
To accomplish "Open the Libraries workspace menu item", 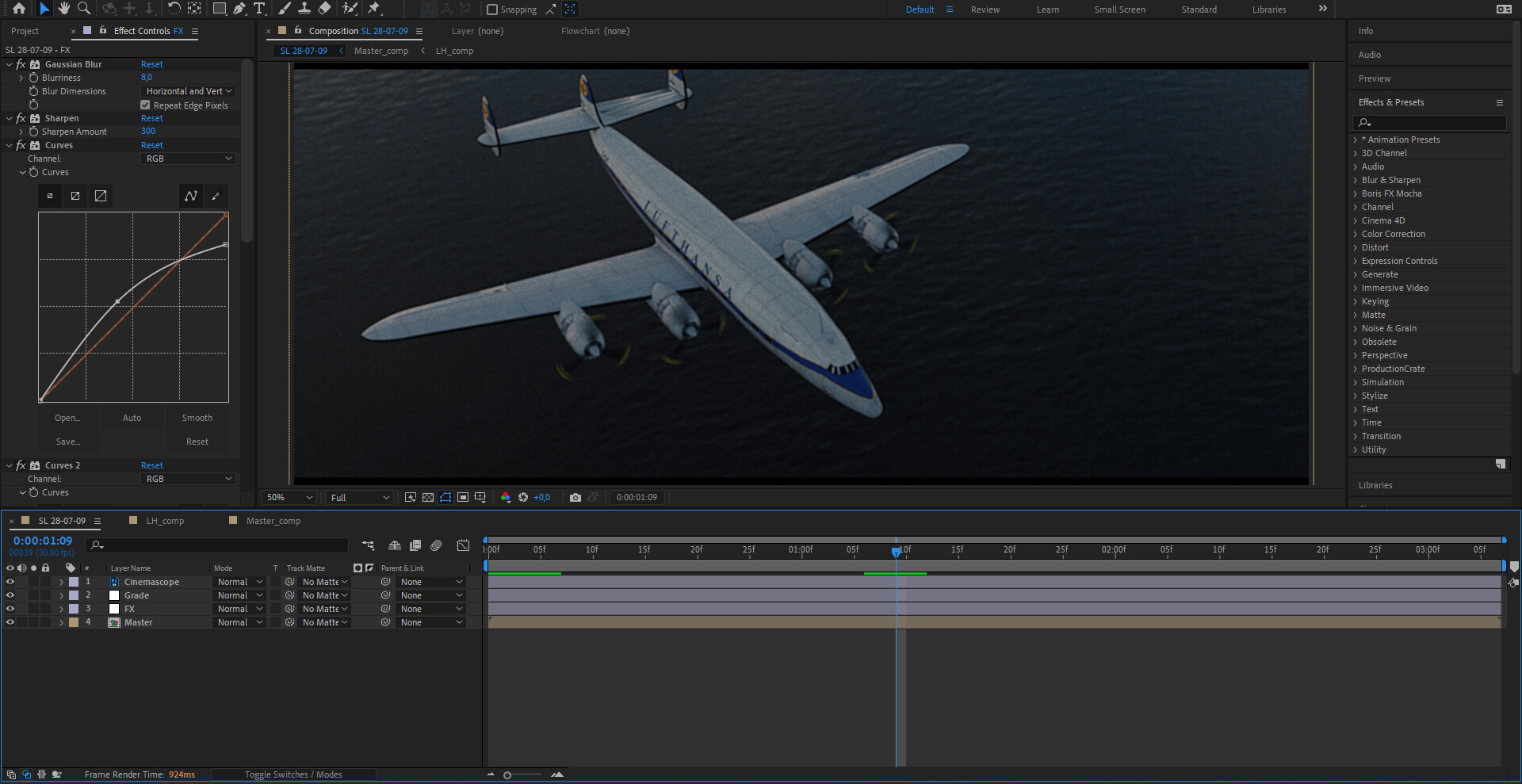I will coord(1268,9).
